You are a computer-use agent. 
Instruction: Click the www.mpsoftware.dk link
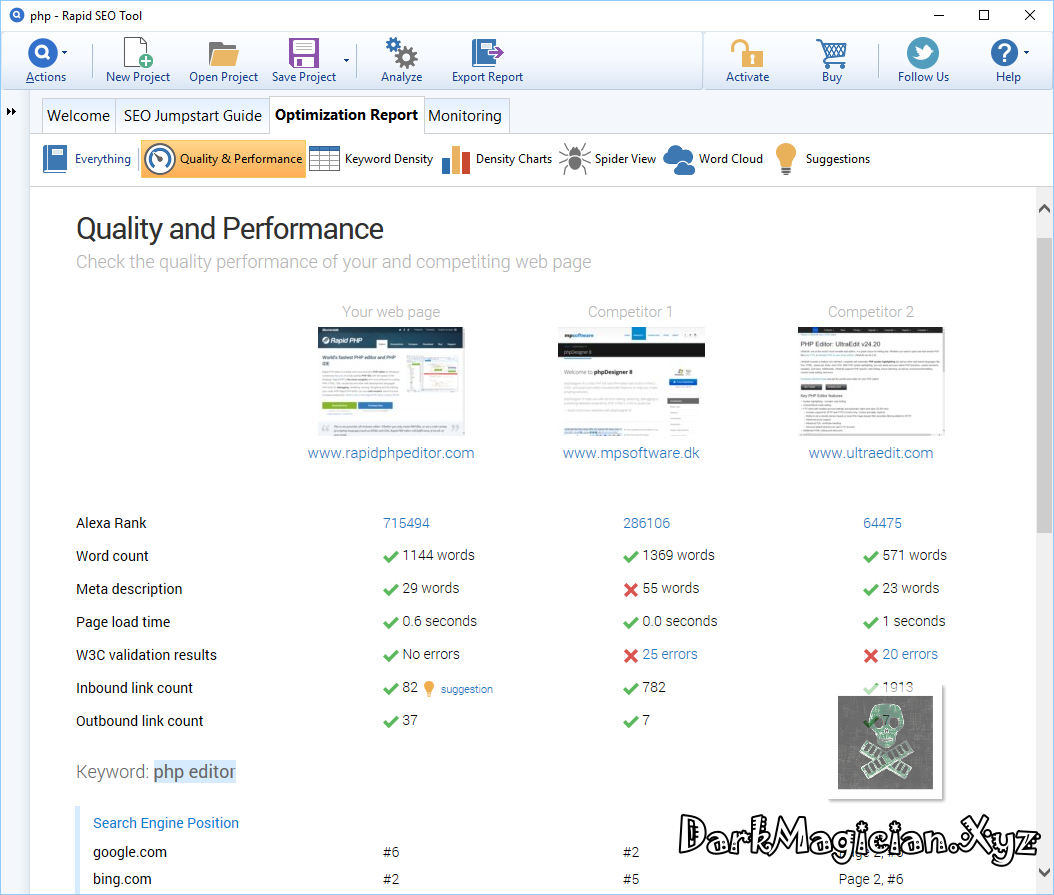631,453
